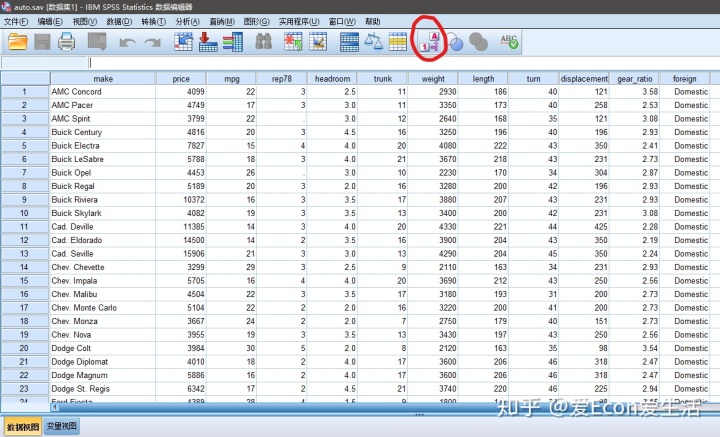Run the ABC spell check
This screenshot has height=437, width=720.
click(509, 42)
